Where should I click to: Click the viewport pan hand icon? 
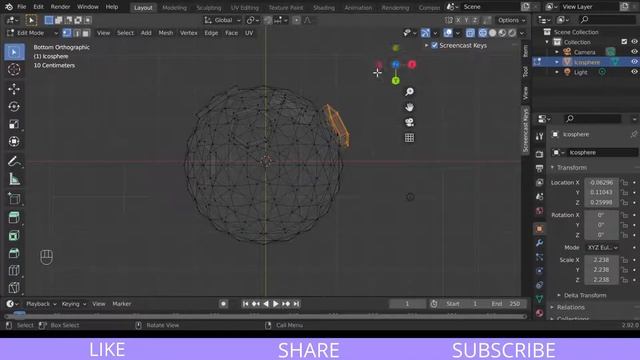pyautogui.click(x=409, y=107)
